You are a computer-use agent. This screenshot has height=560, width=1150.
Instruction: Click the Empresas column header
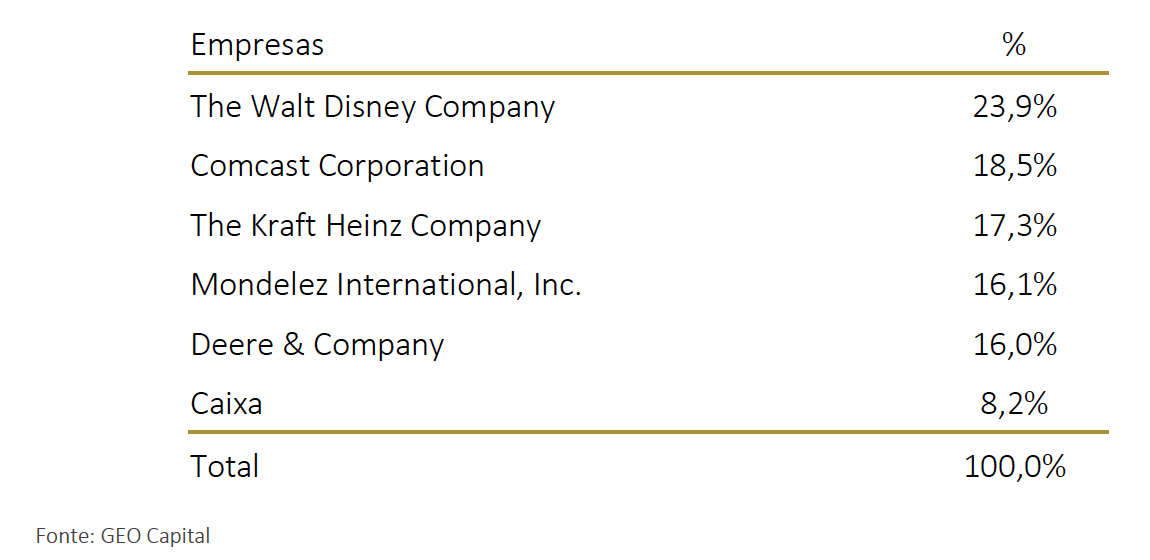(x=257, y=45)
